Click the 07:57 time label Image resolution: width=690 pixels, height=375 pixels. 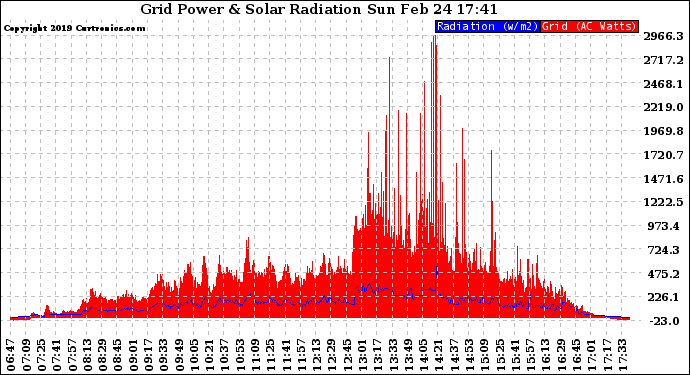pyautogui.click(x=72, y=355)
